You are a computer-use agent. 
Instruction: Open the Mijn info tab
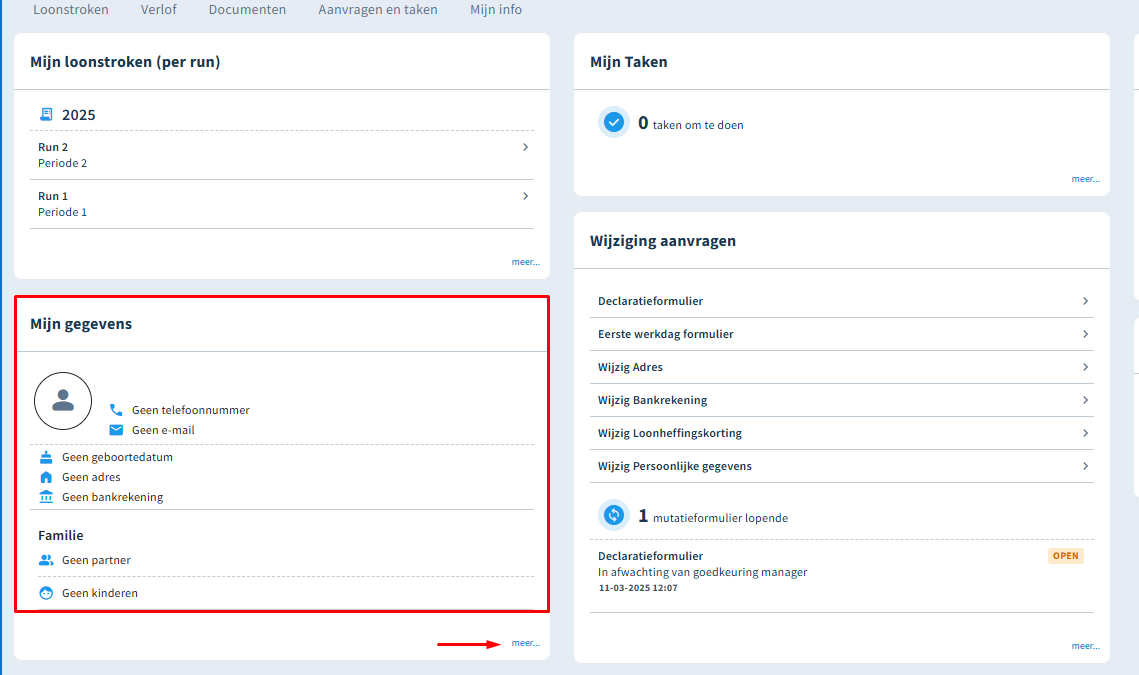click(496, 10)
